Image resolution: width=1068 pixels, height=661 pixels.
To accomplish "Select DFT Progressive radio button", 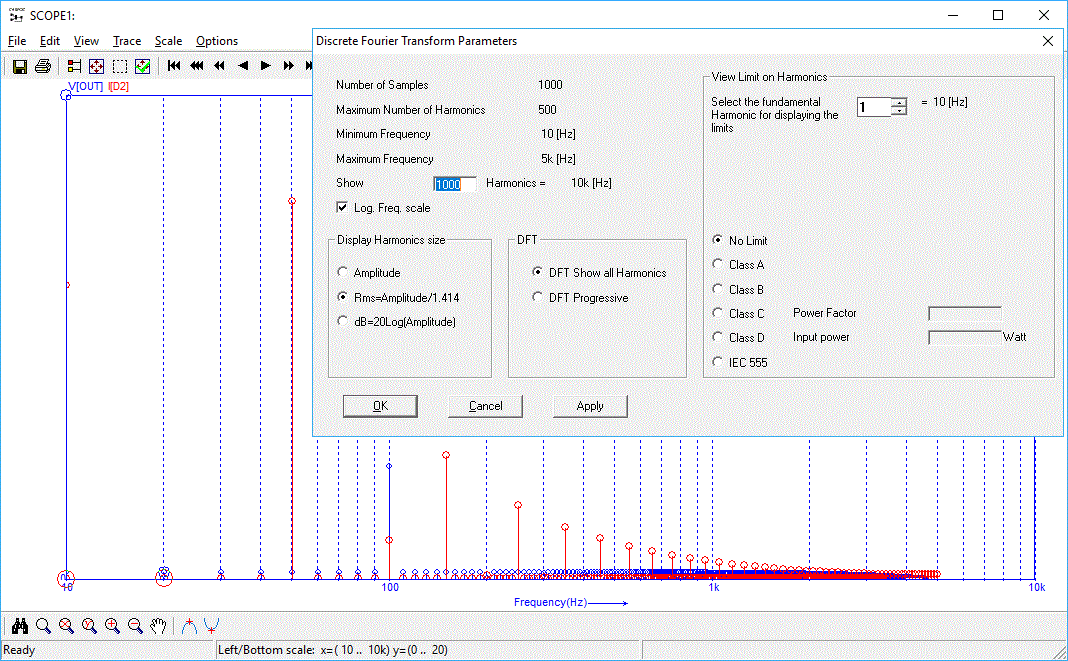I will click(x=537, y=297).
